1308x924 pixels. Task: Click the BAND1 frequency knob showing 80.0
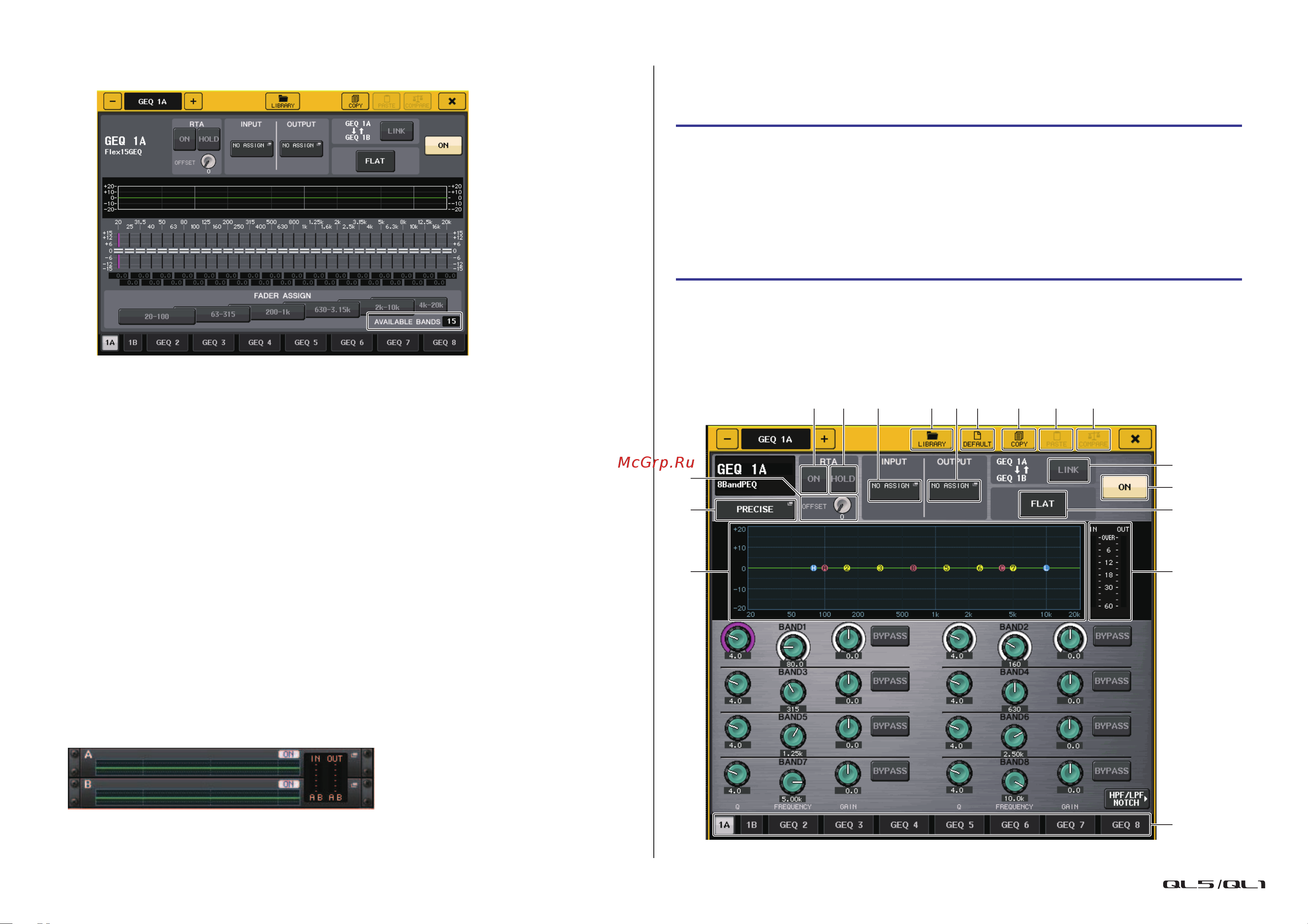(792, 647)
